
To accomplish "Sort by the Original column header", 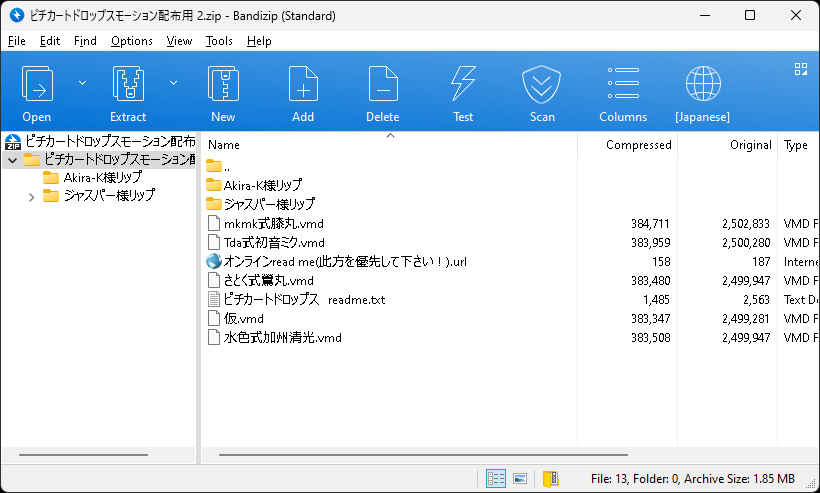I will tap(727, 145).
